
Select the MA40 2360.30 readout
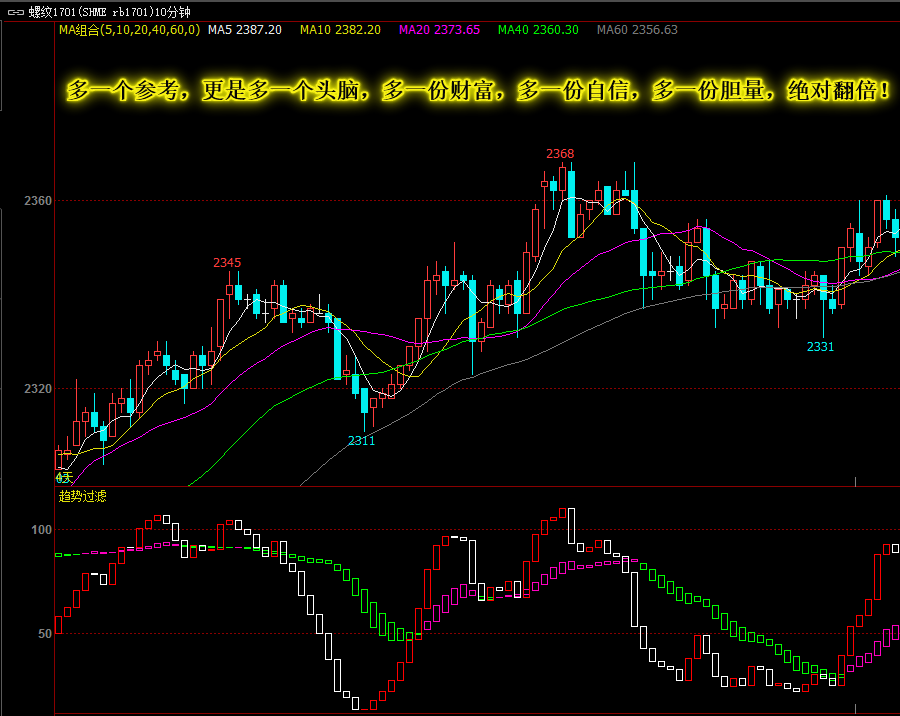pos(538,30)
